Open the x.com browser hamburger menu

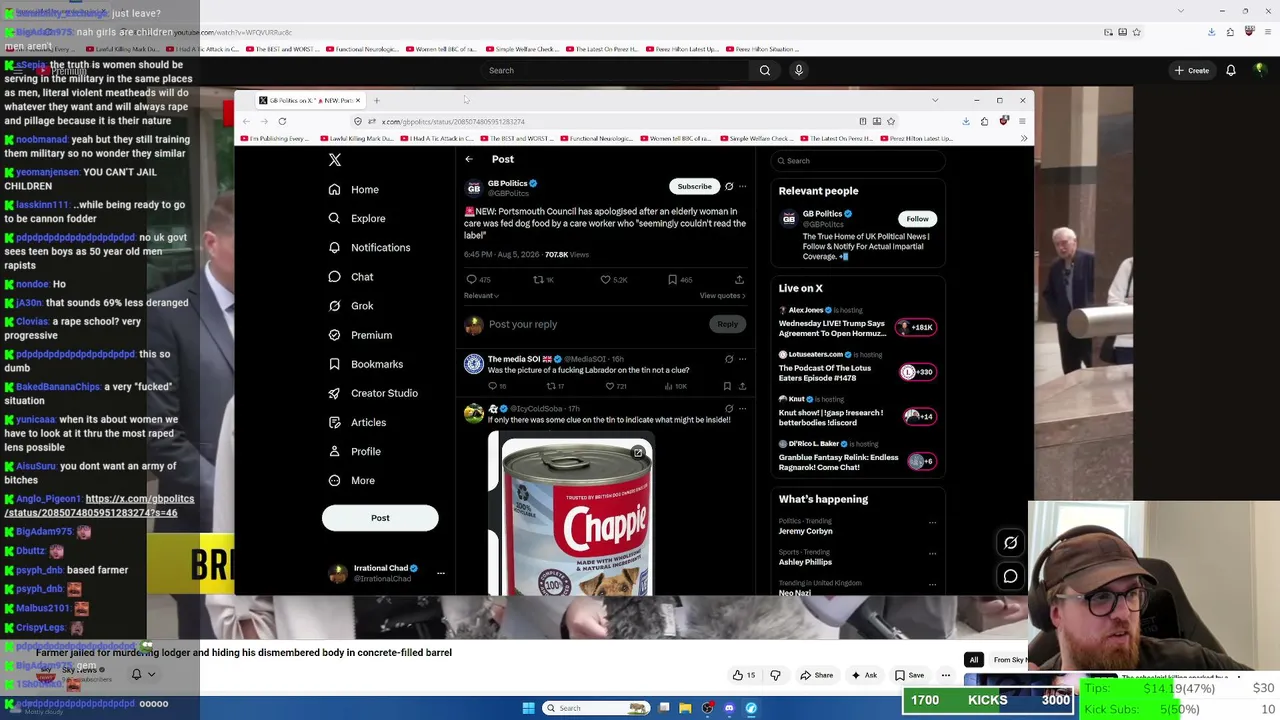pyautogui.click(x=1021, y=122)
